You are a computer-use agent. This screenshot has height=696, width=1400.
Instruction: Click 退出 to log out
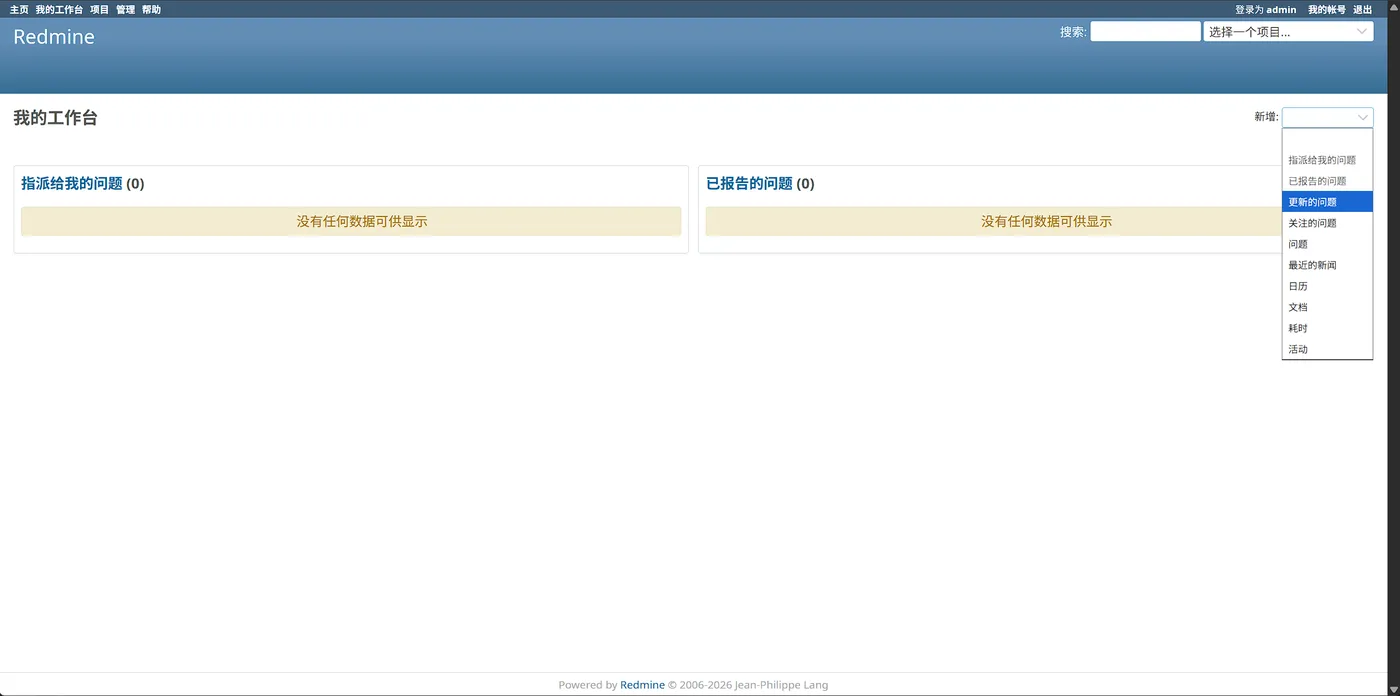coord(1362,9)
